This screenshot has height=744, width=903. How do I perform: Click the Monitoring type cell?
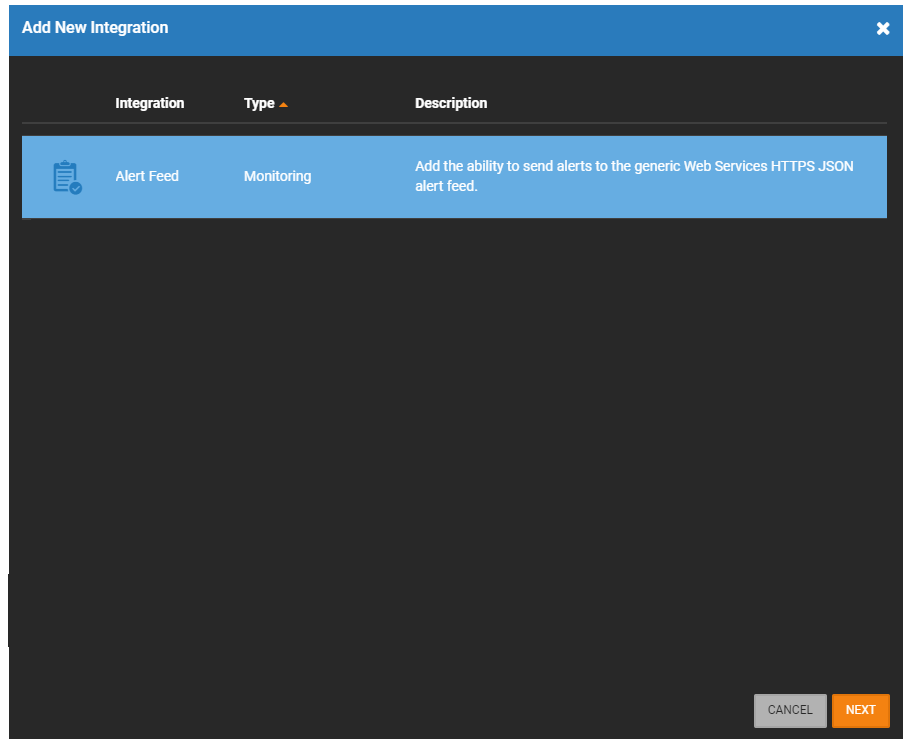[277, 176]
